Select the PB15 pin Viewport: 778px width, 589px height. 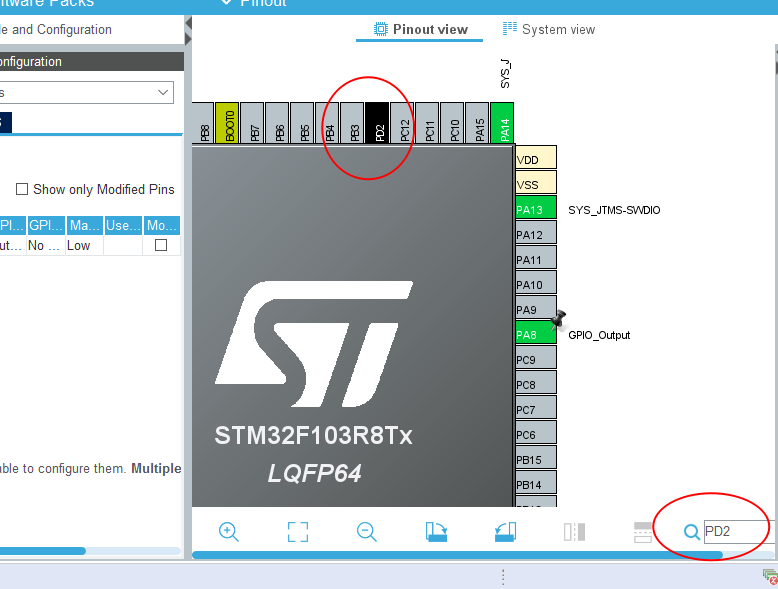click(536, 458)
